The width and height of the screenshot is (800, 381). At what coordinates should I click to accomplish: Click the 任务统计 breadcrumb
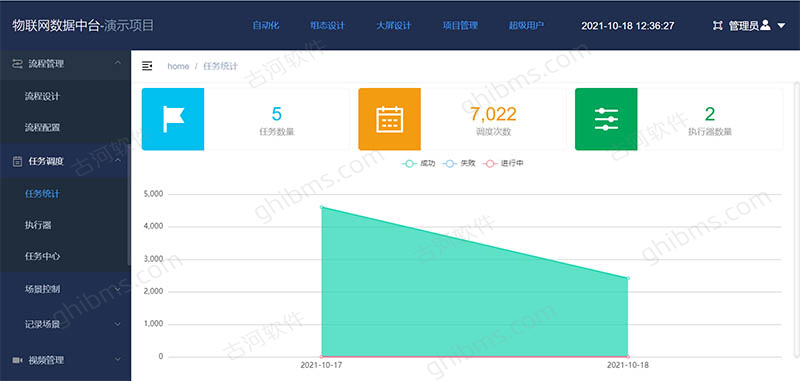point(220,66)
